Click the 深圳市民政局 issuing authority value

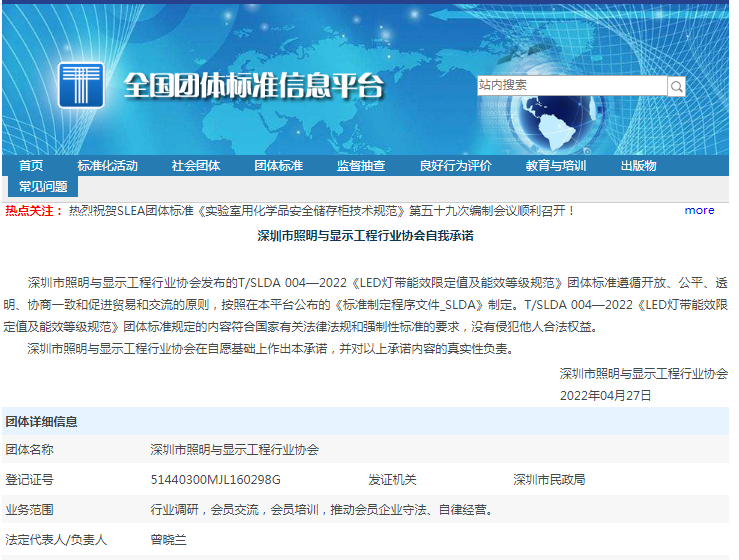pos(549,480)
